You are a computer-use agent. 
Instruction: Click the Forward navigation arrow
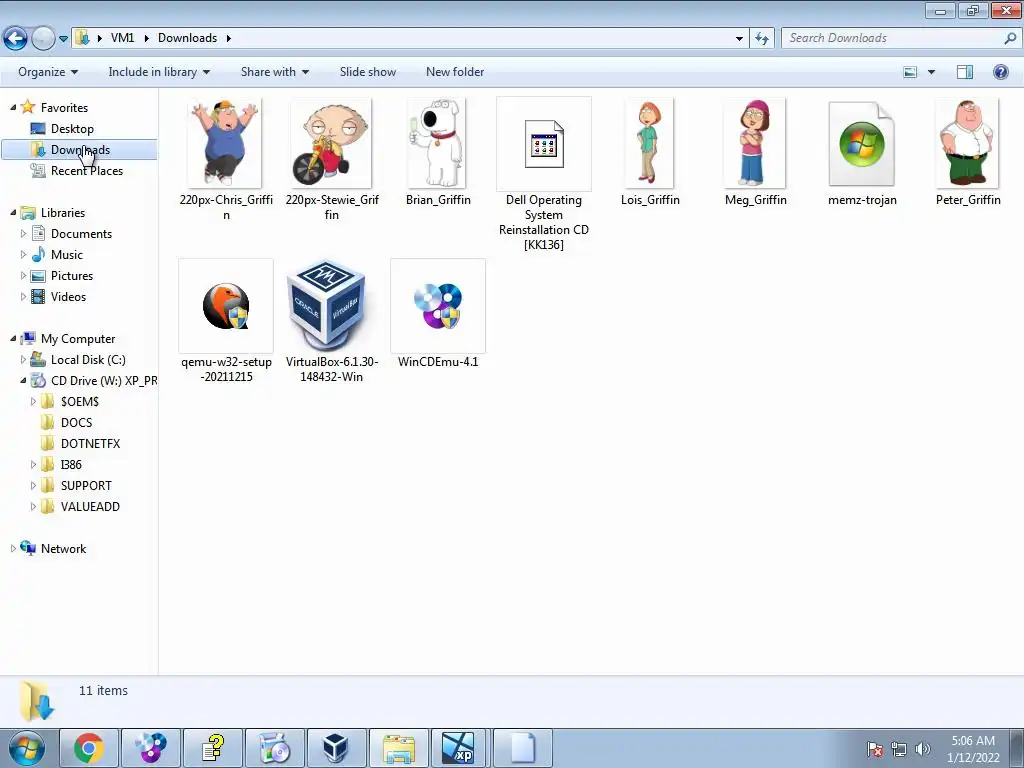click(x=43, y=38)
